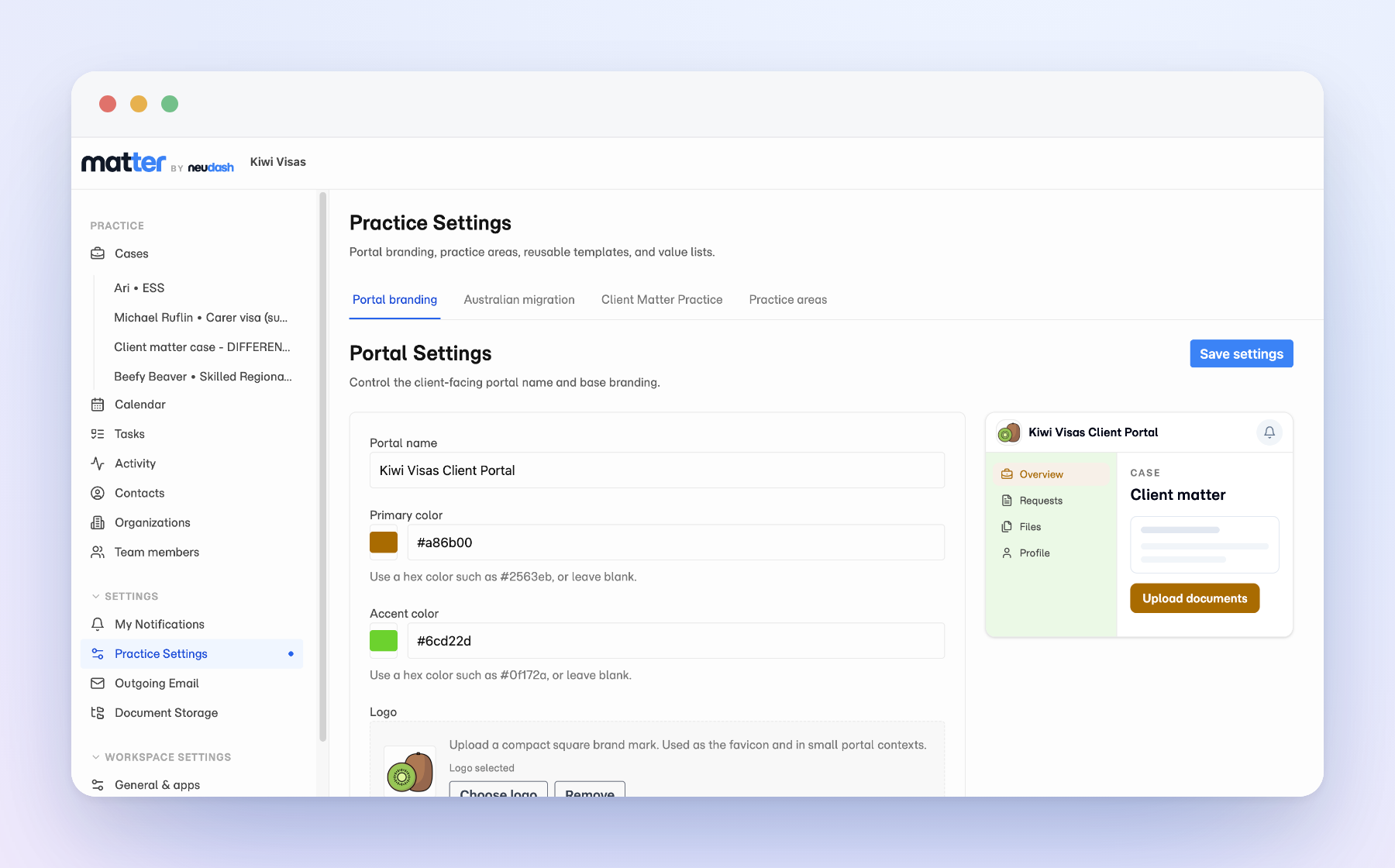
Task: Click the uploaded kiwi logo thumbnail
Action: click(x=410, y=772)
